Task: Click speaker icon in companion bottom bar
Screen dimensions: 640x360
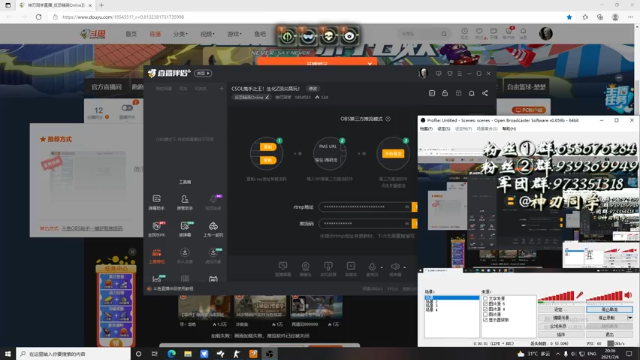Action: tap(395, 267)
